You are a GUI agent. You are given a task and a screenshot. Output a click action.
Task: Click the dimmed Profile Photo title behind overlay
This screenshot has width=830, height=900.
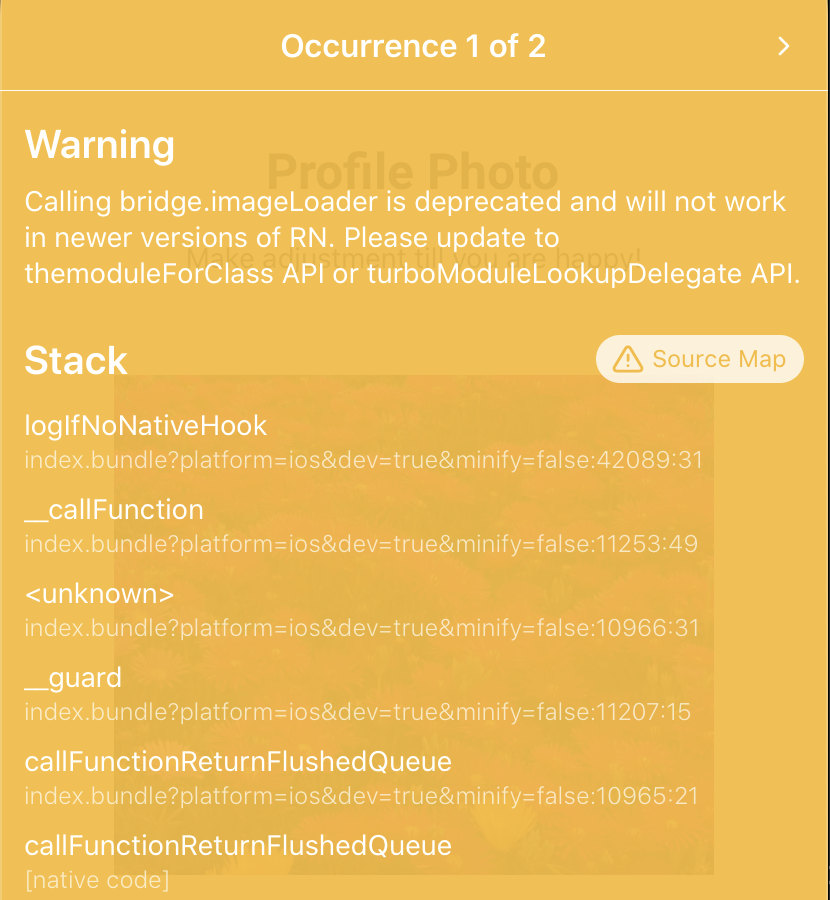[x=413, y=172]
